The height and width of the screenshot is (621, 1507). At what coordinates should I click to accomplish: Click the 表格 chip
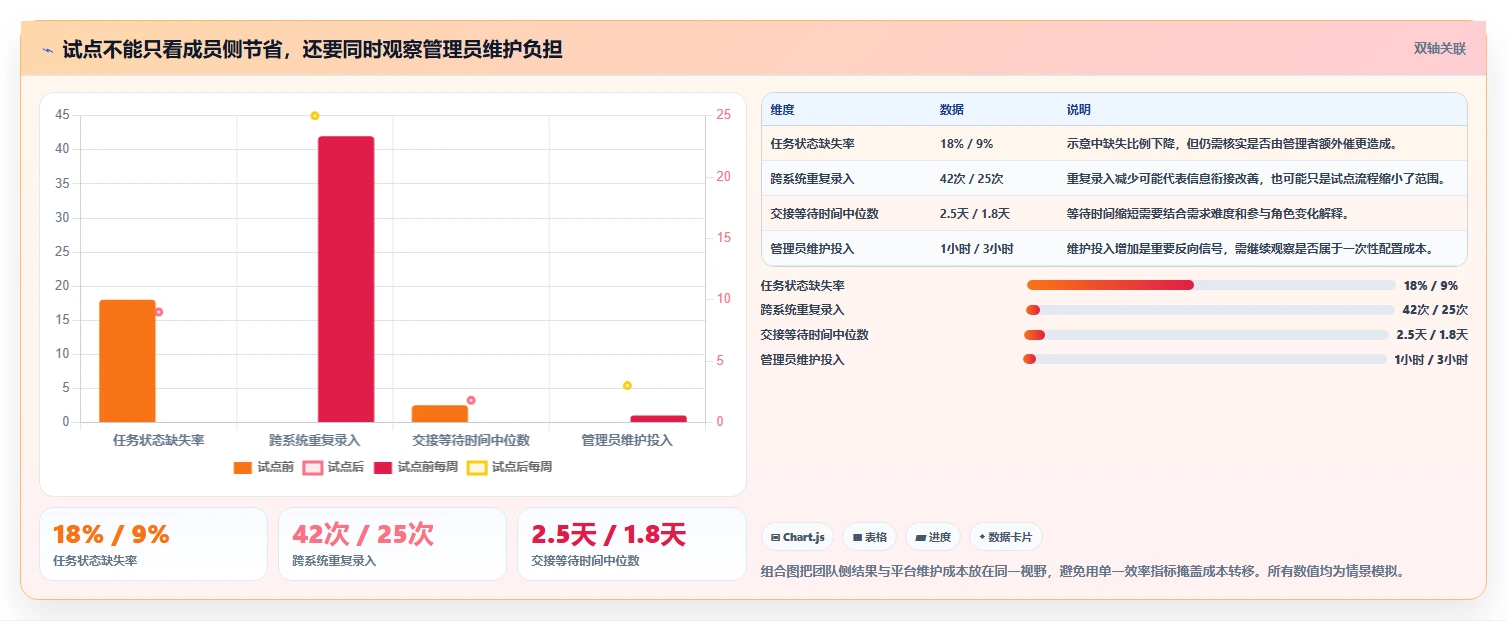click(870, 537)
